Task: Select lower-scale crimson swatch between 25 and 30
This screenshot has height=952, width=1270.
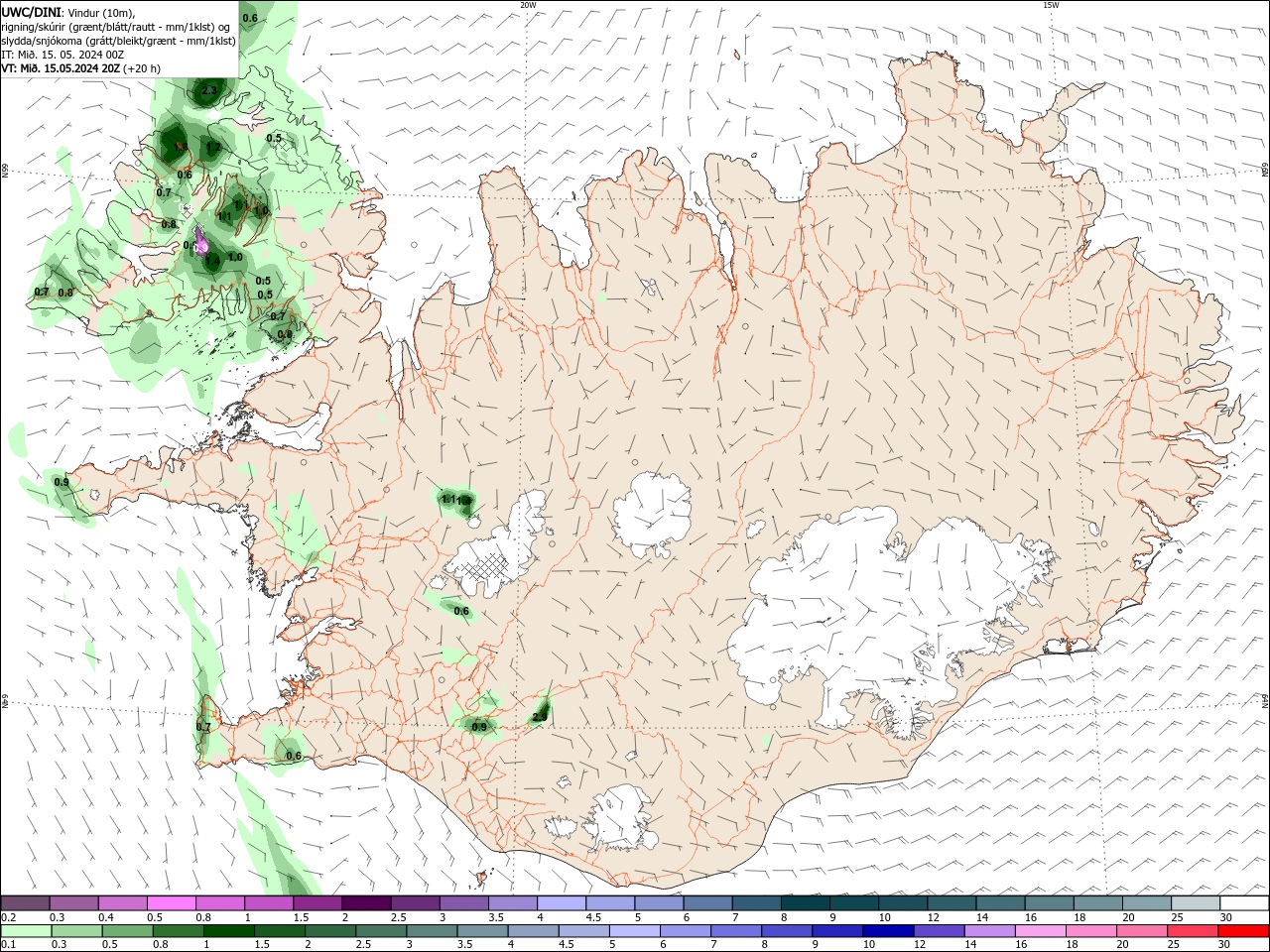Action: [x=1194, y=930]
